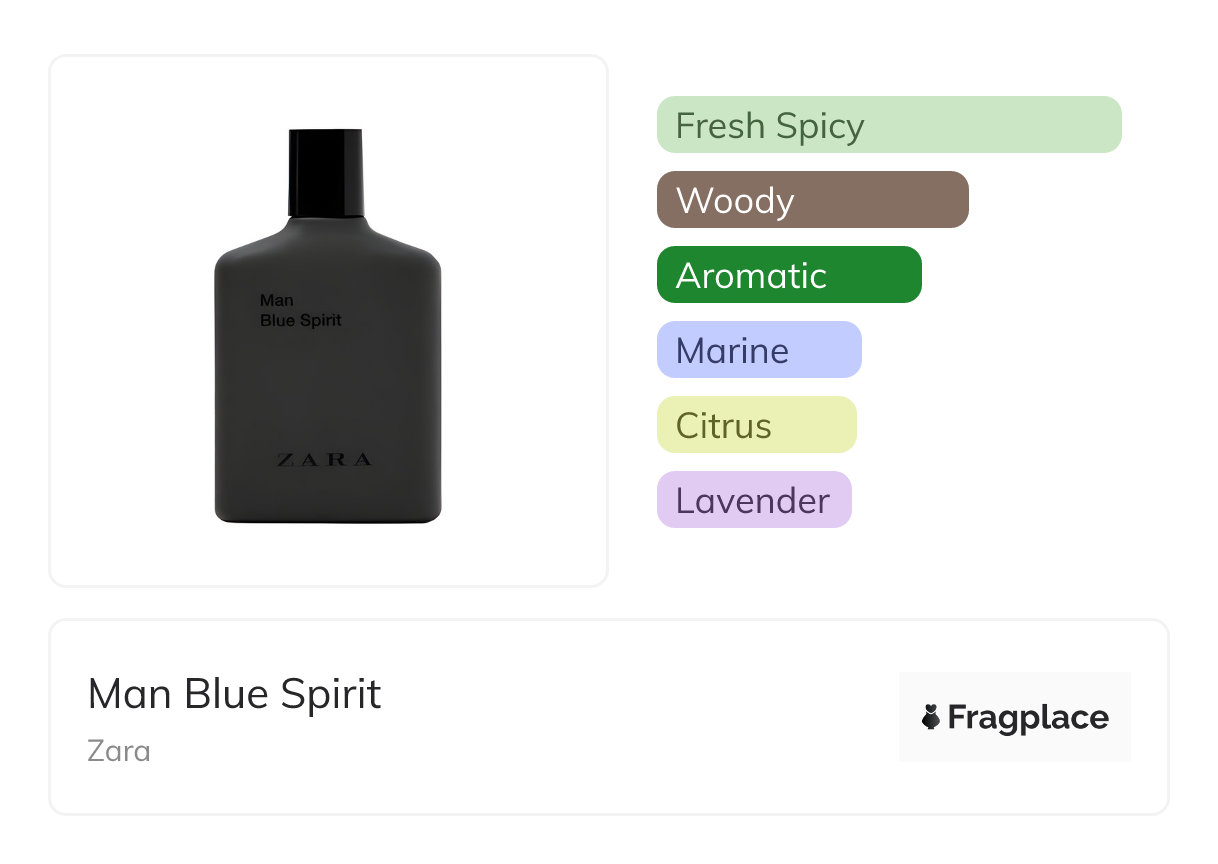Image resolution: width=1218 pixels, height=864 pixels.
Task: Click the Man Blue Spirit bottle label
Action: (x=300, y=310)
